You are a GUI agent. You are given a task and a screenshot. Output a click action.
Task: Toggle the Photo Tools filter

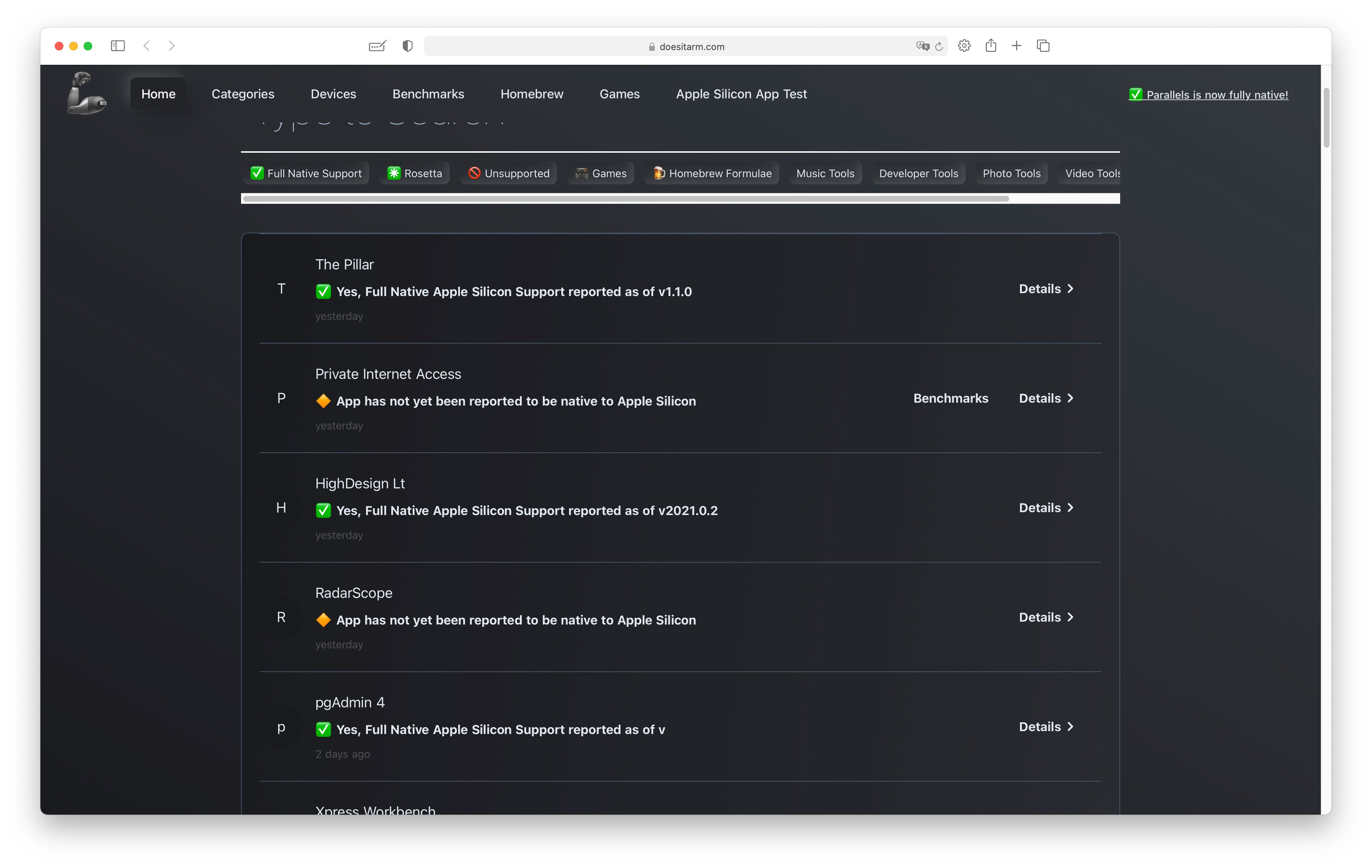[1011, 173]
